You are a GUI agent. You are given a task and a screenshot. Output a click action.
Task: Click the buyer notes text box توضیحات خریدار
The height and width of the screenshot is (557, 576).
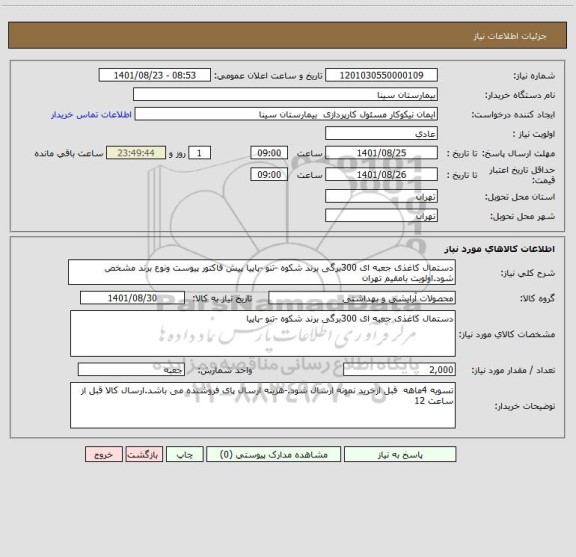pos(263,405)
